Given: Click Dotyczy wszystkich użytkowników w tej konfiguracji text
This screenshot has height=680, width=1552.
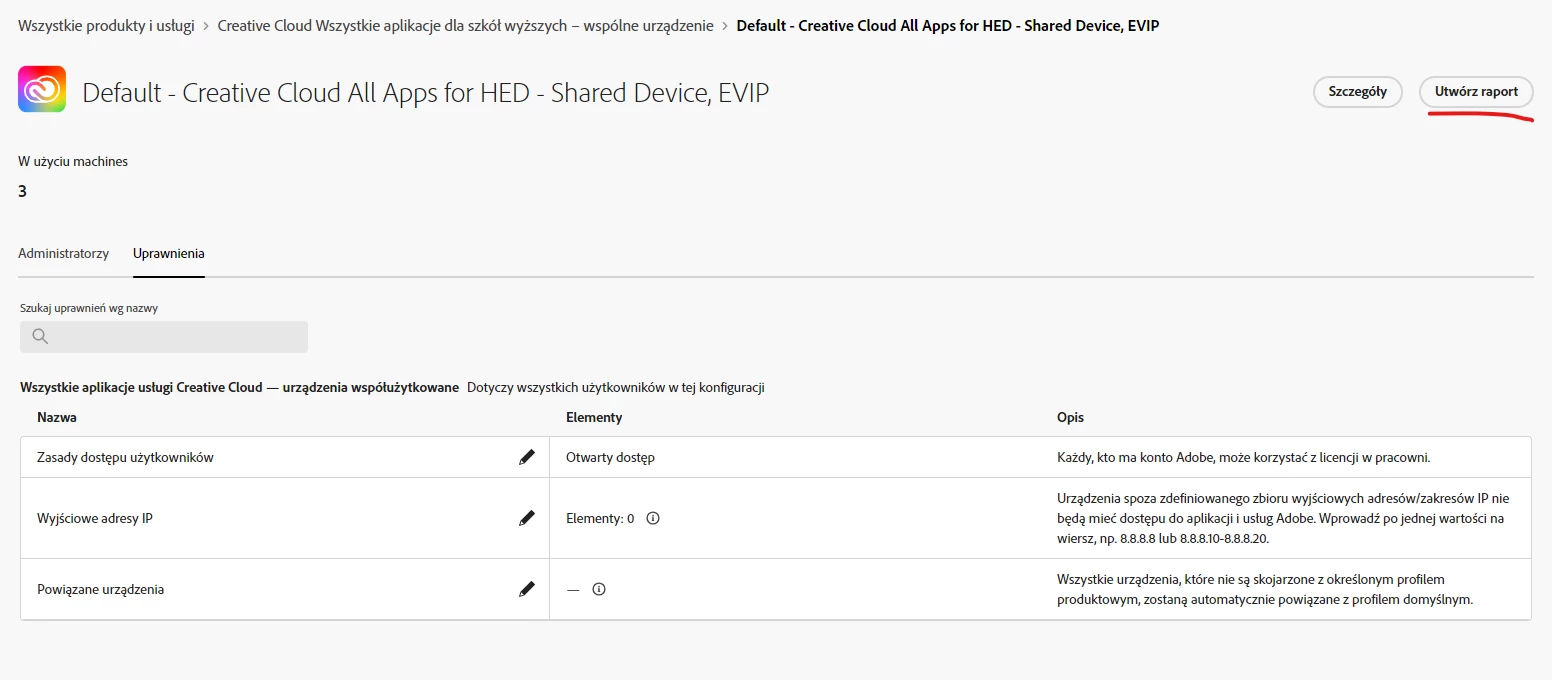Looking at the screenshot, I should (616, 387).
